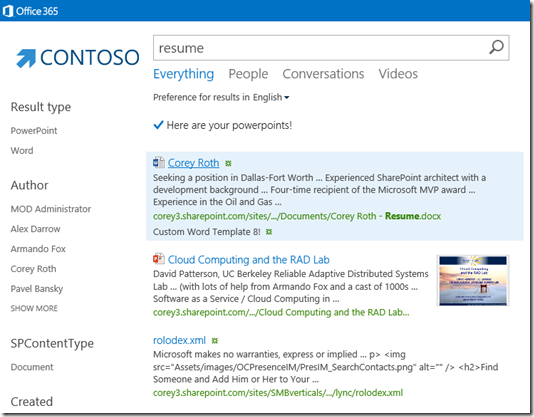Open the Cloud Computing slide thumbnail
The width and height of the screenshot is (534, 417).
point(473,281)
